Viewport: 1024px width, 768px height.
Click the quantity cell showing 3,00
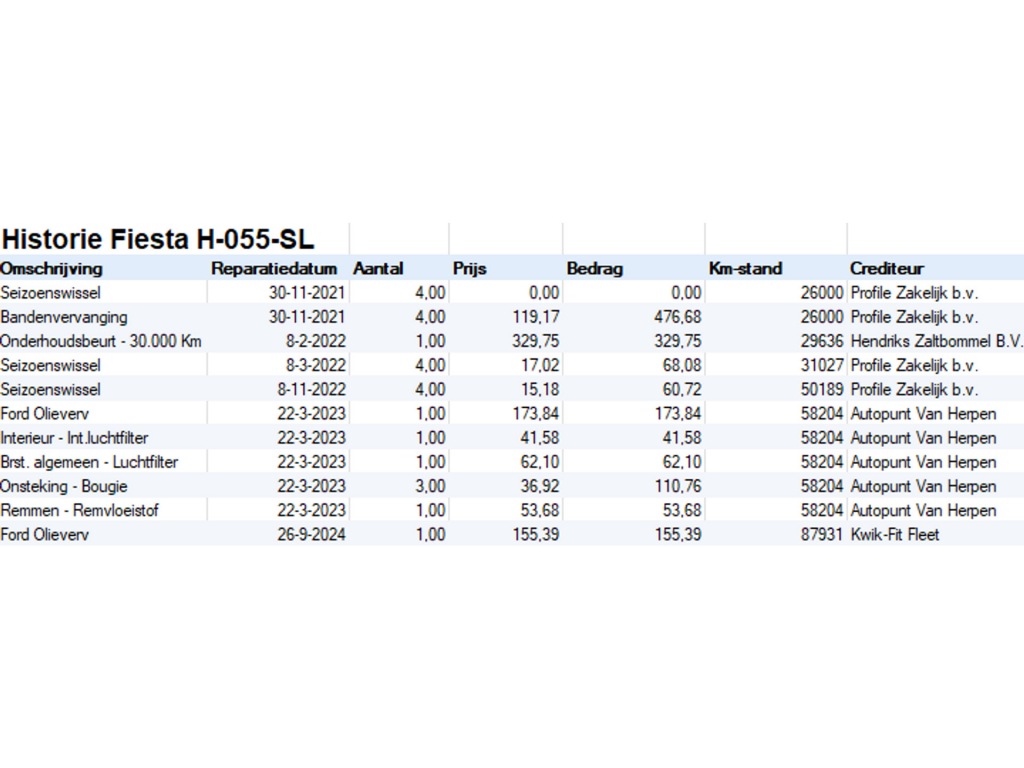430,486
